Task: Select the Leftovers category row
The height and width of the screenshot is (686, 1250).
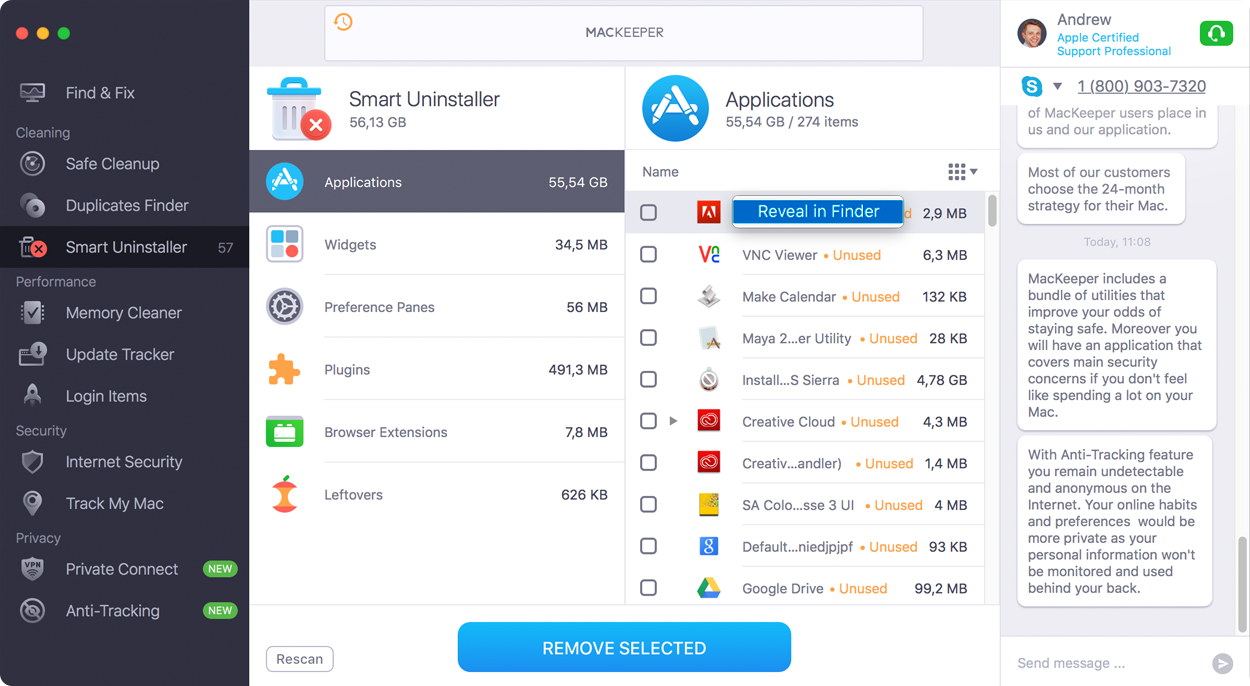Action: coord(437,495)
